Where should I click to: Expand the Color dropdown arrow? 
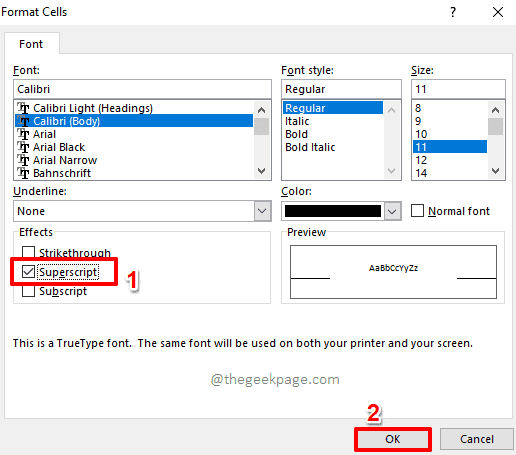(392, 211)
